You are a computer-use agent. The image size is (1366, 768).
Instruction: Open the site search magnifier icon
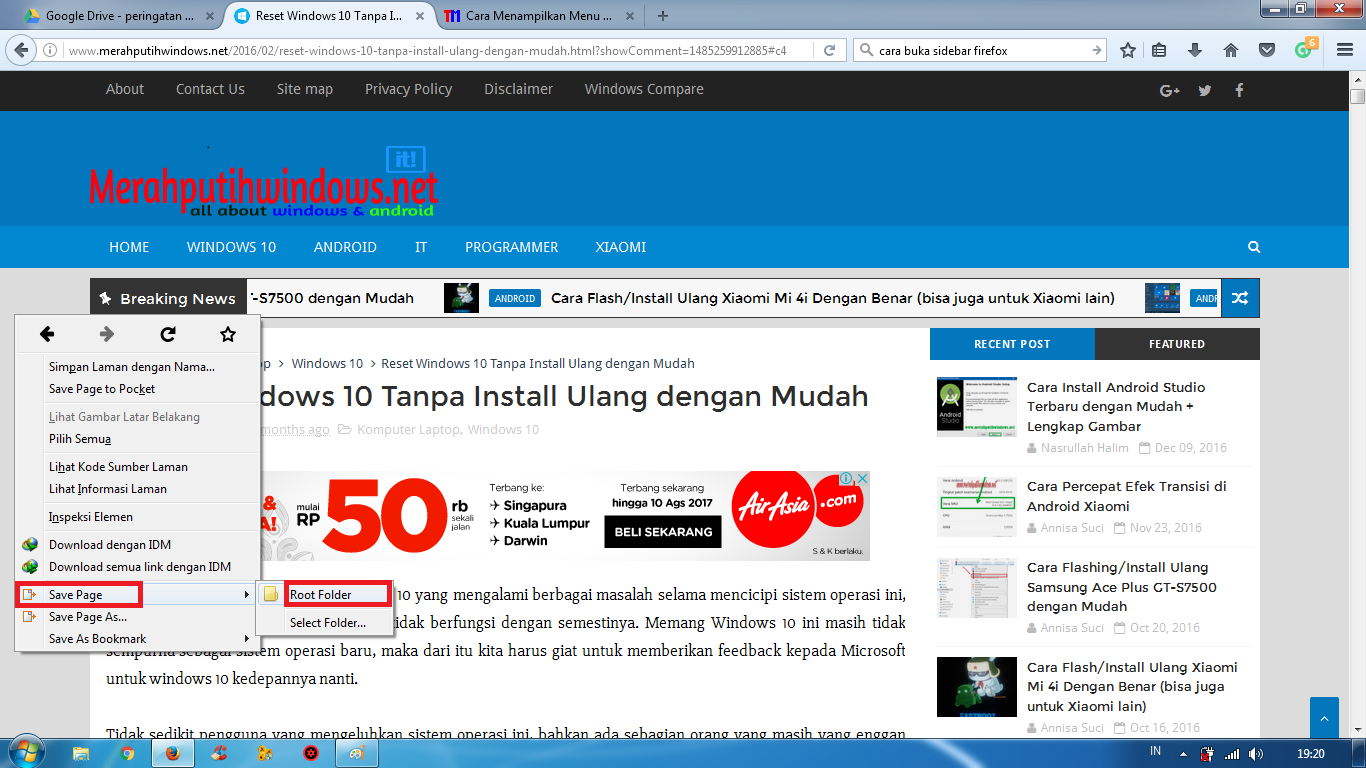1254,247
